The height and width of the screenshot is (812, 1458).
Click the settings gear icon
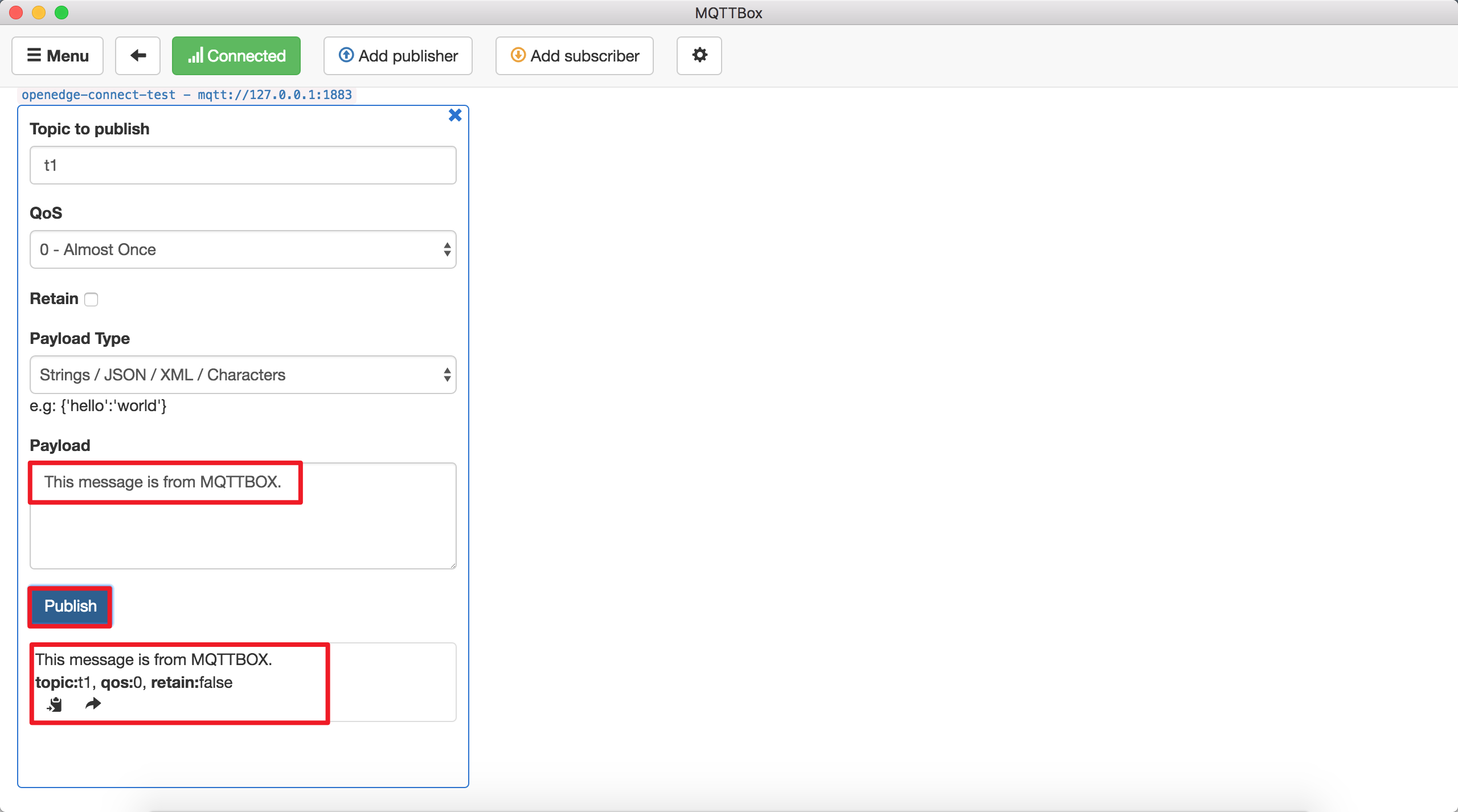pyautogui.click(x=699, y=55)
